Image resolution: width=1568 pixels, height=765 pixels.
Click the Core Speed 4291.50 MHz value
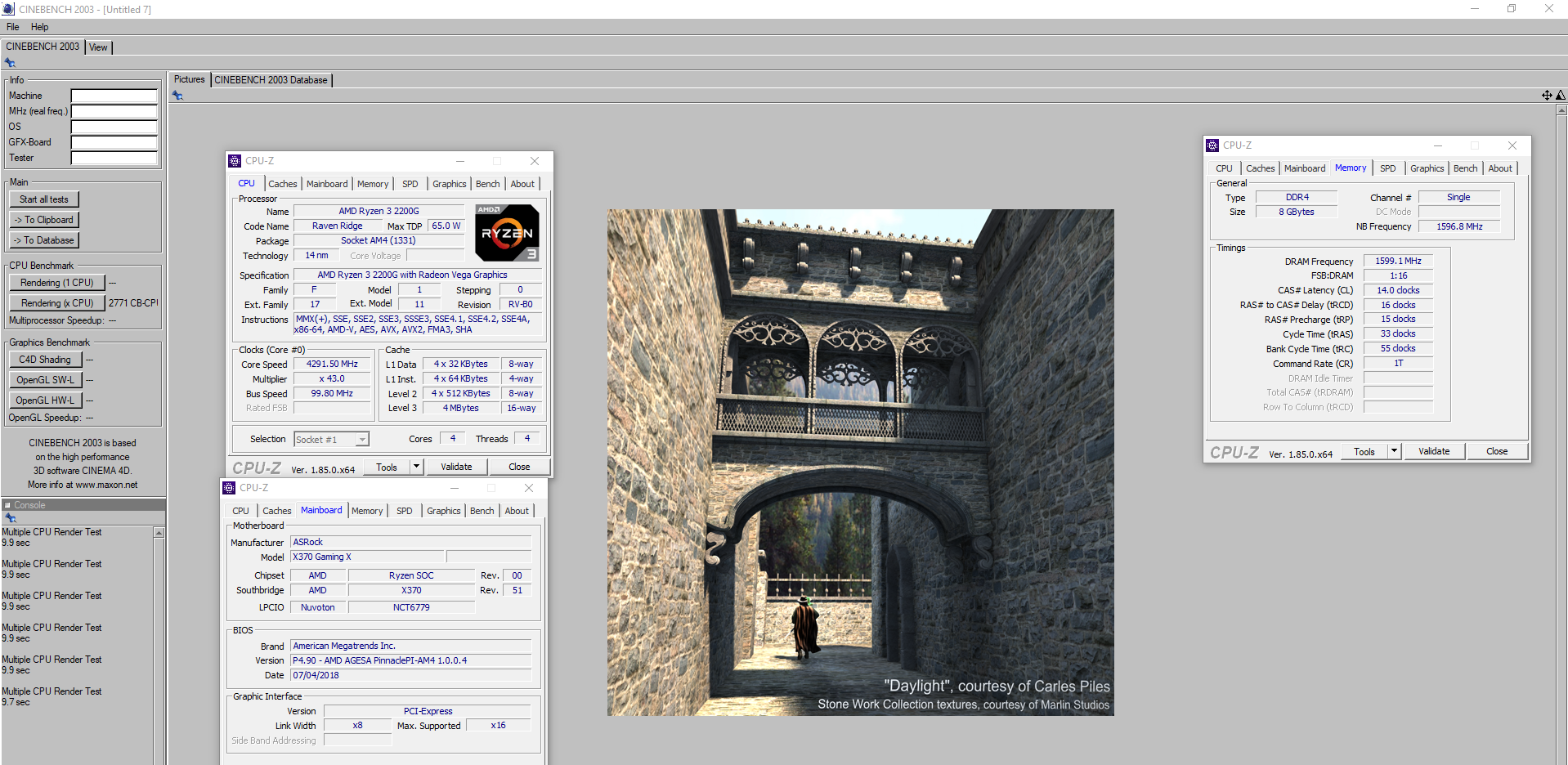(332, 365)
